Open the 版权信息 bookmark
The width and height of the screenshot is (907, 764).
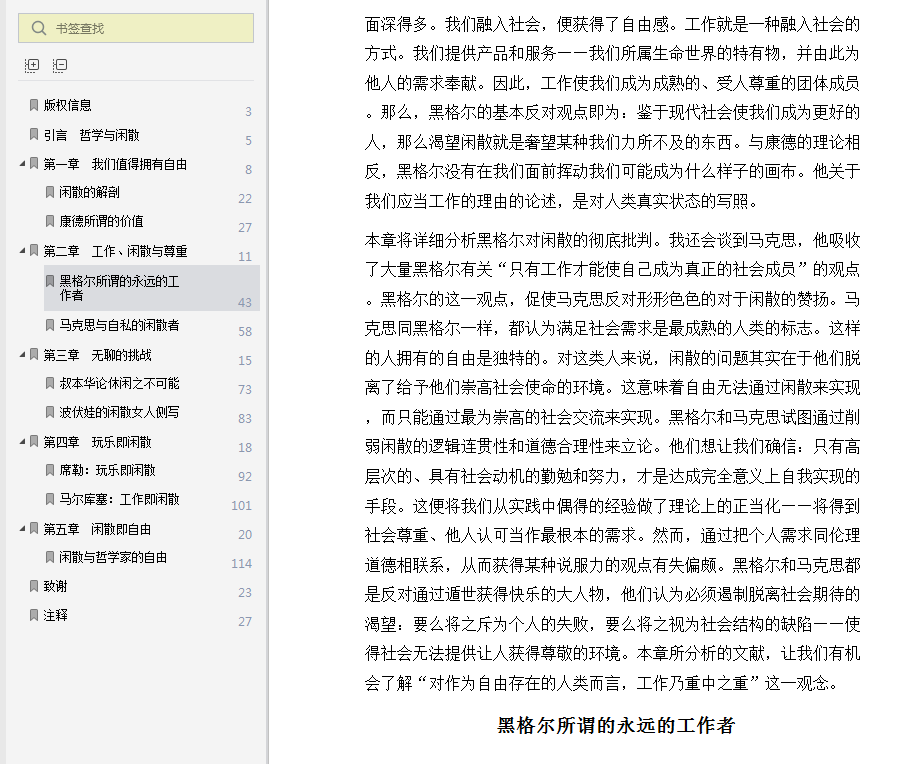click(x=67, y=105)
